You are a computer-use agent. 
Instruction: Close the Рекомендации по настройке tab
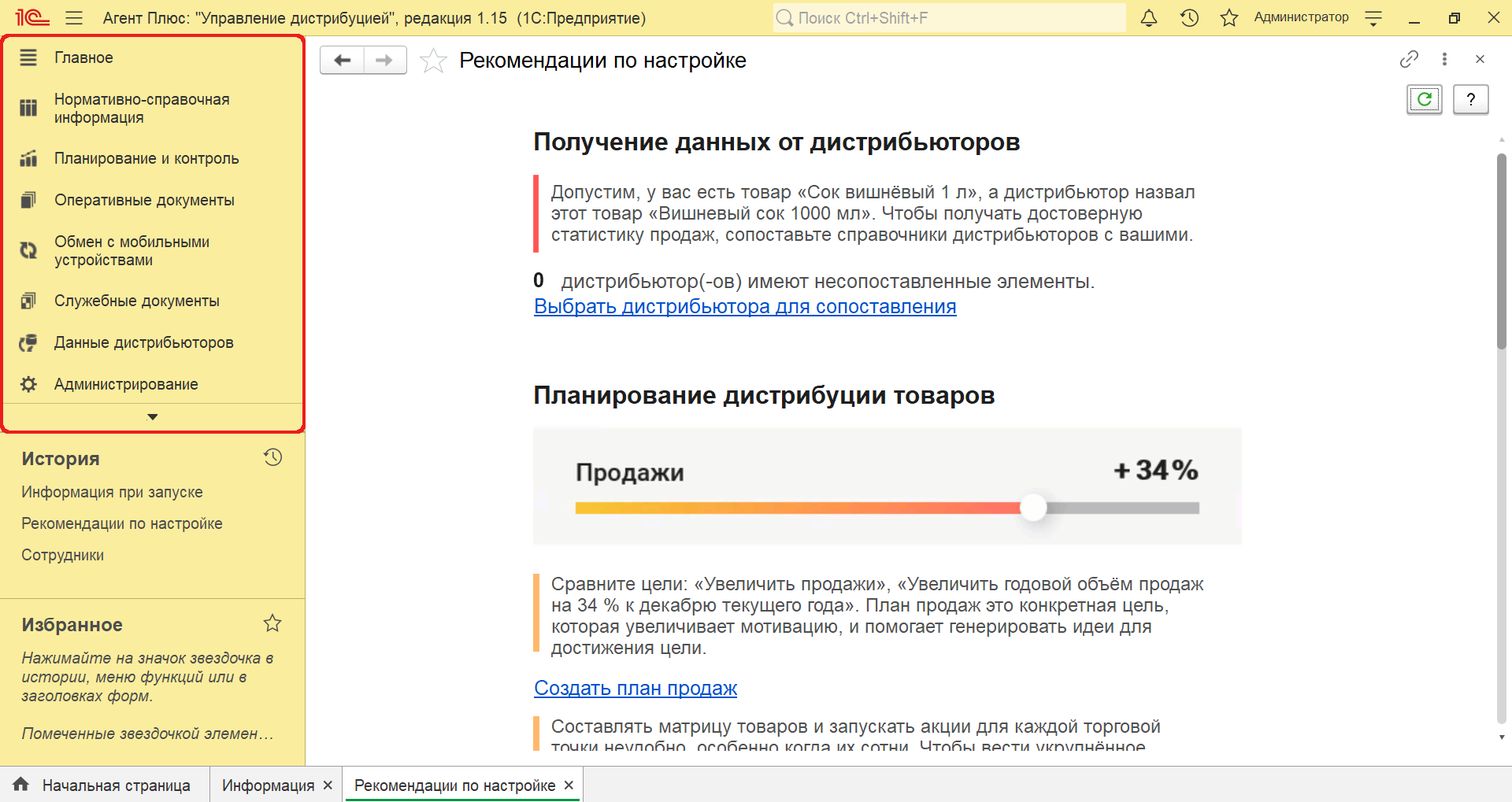coord(569,785)
